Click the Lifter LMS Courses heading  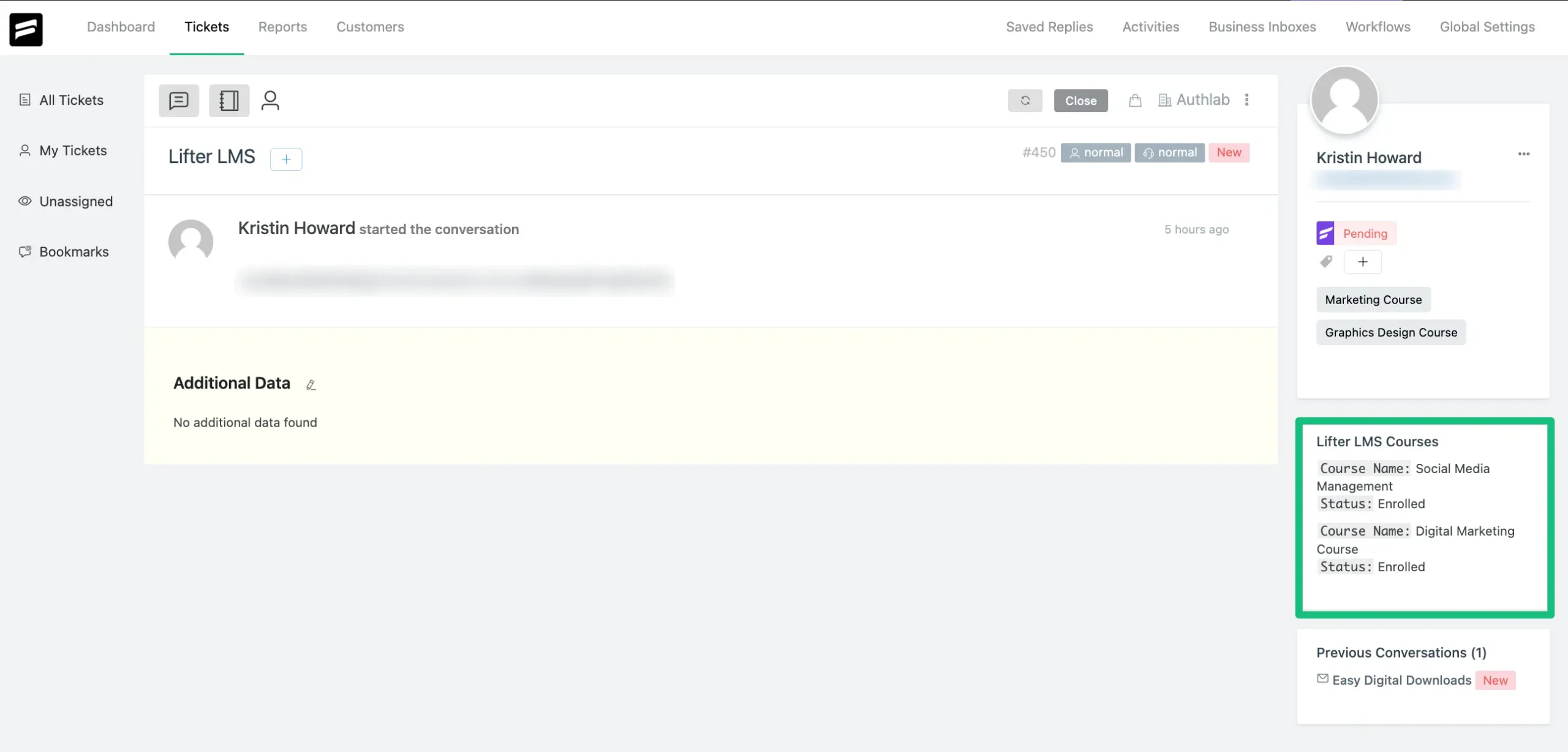point(1377,441)
